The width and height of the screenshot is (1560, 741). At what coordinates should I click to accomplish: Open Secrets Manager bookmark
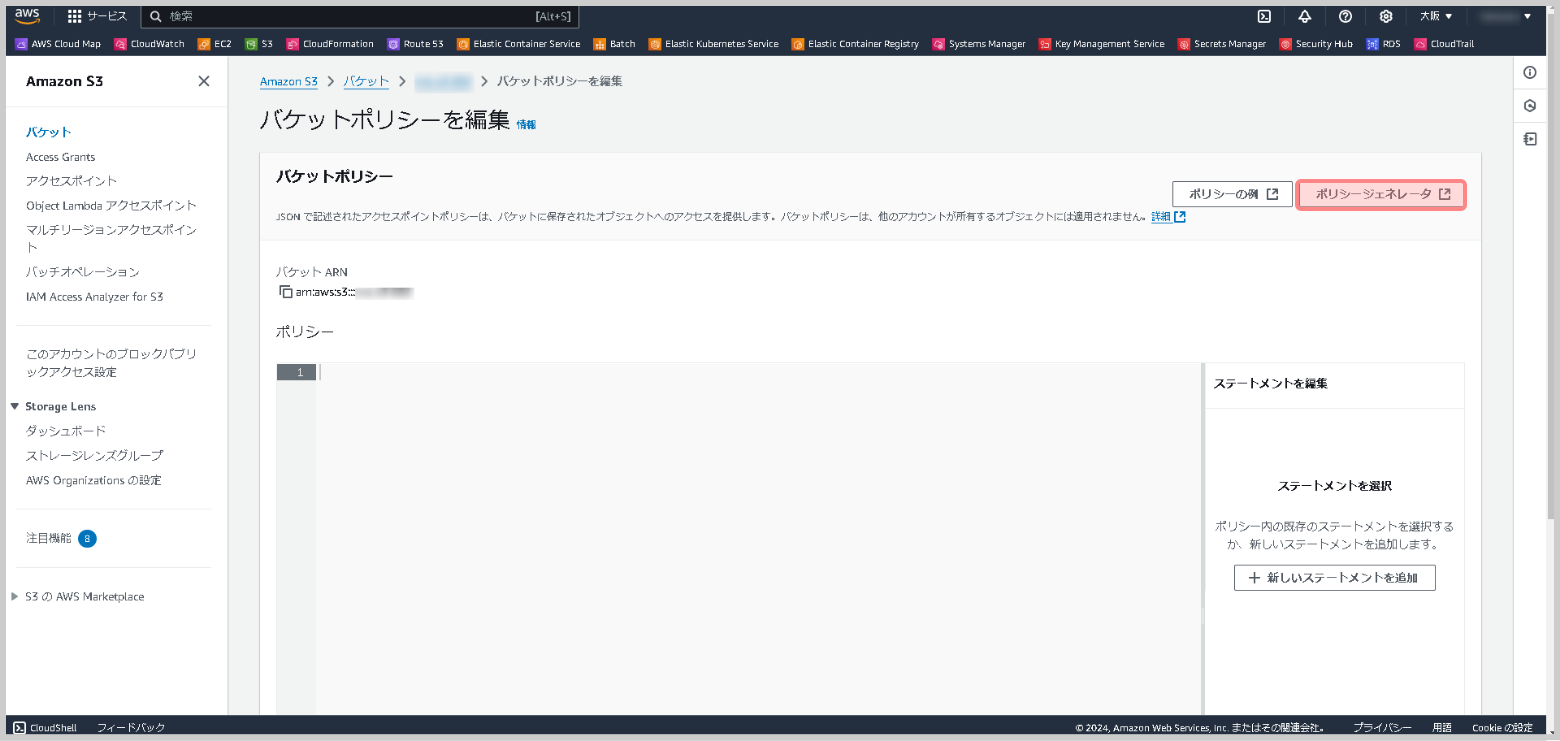pos(1222,44)
